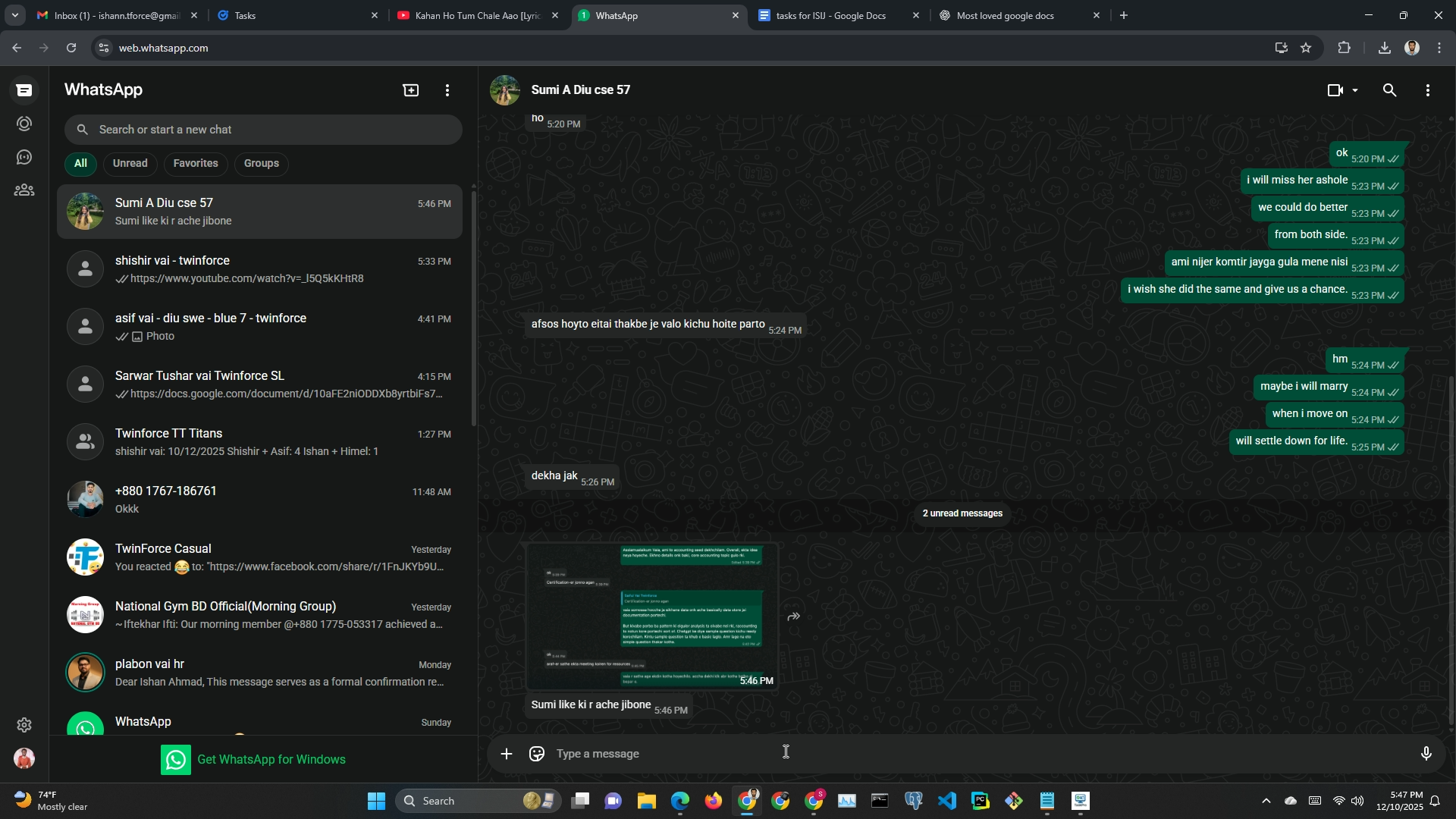The image size is (1456, 819).
Task: Open the Communities icon in sidebar
Action: [24, 190]
